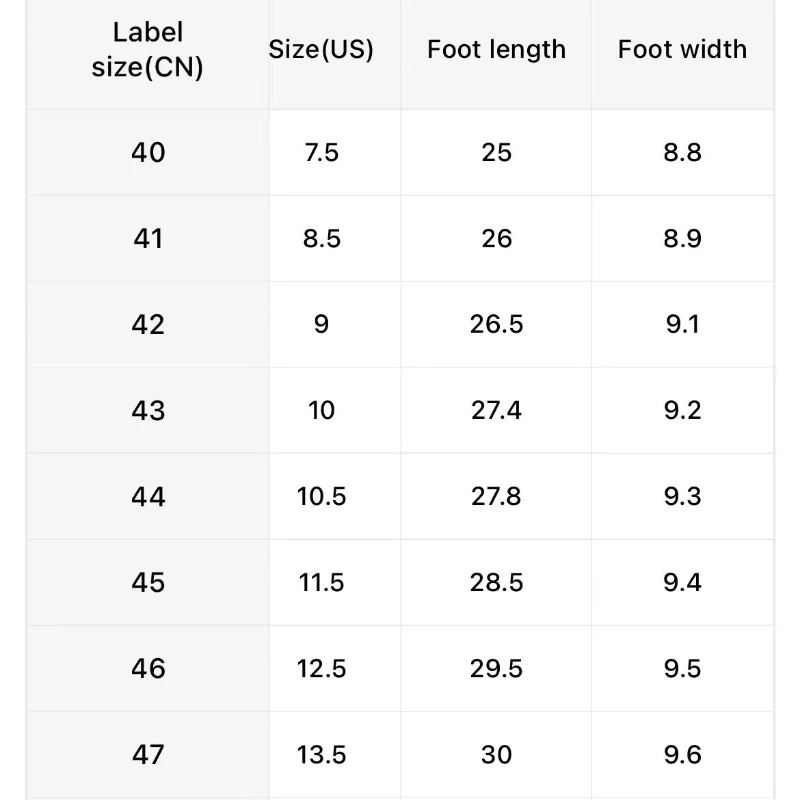Select label size 42 cell
This screenshot has width=800, height=800.
[148, 325]
